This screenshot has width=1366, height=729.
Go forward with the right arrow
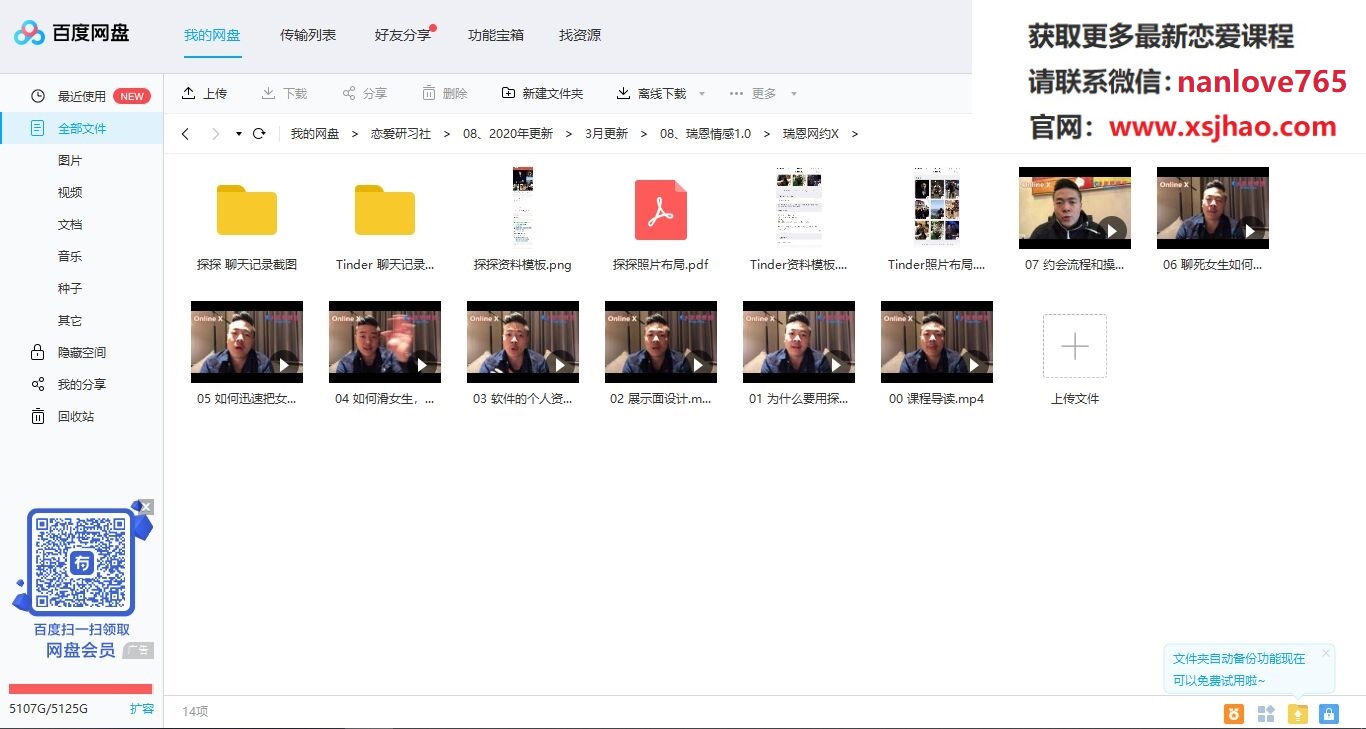pos(215,134)
